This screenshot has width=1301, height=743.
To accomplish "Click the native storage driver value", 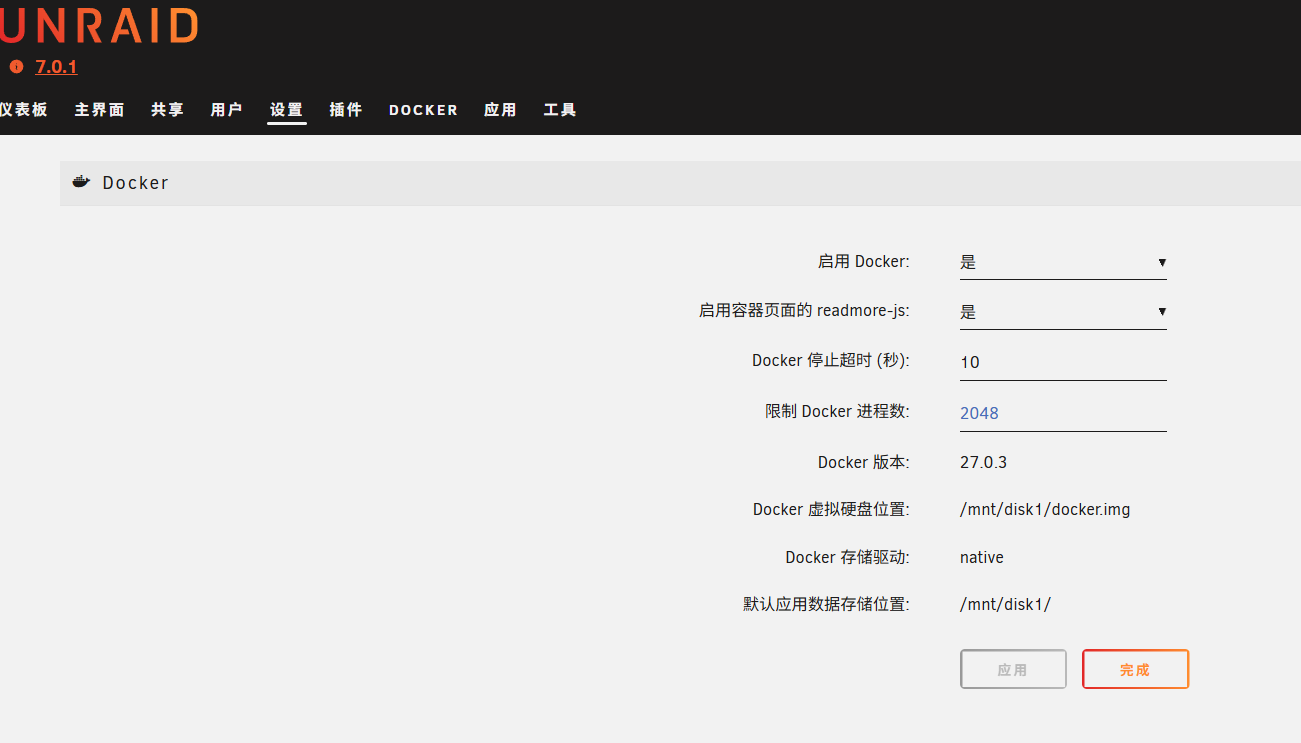I will tap(982, 557).
